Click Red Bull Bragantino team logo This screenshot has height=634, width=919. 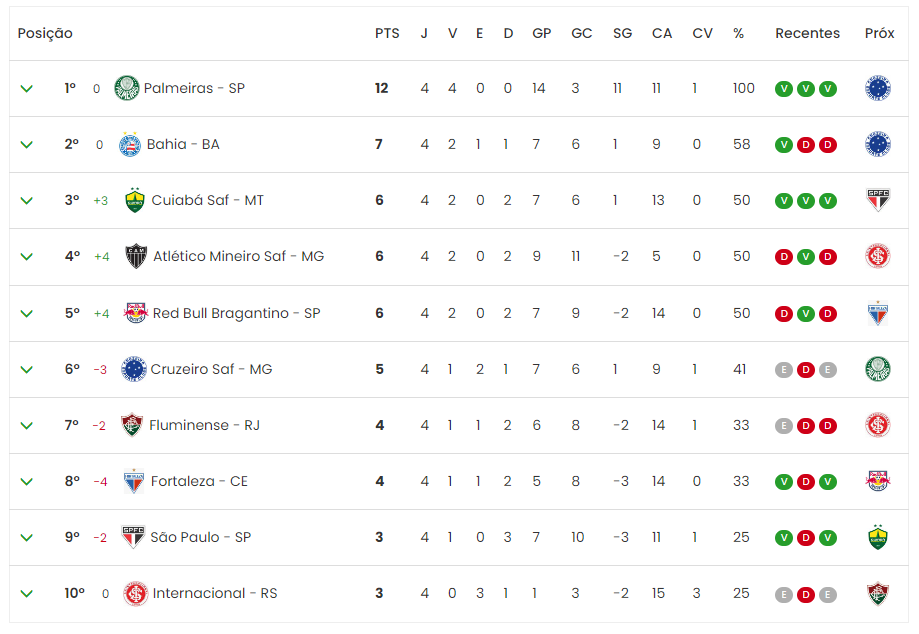(x=135, y=313)
